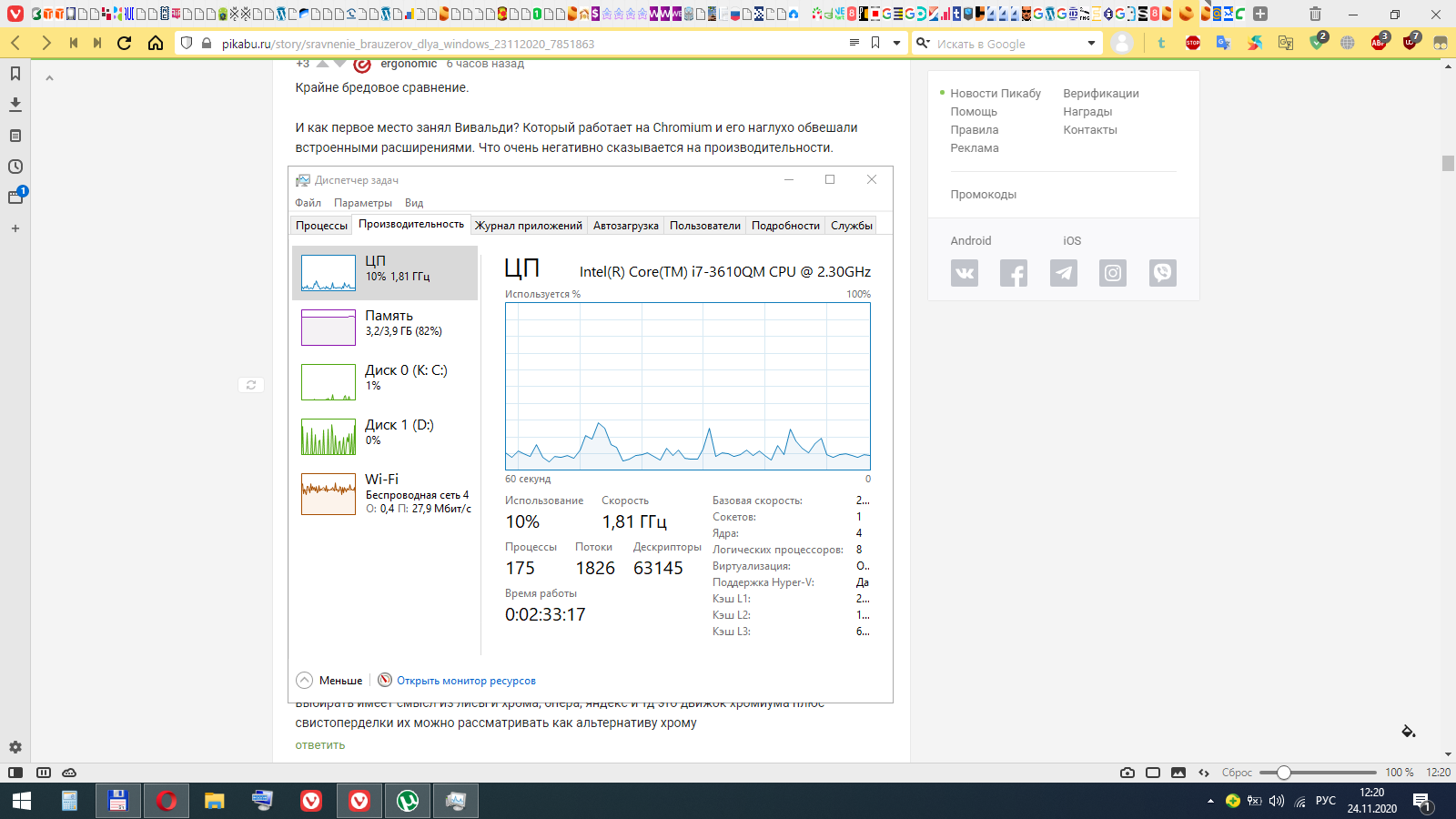Open iOS app link
The height and width of the screenshot is (819, 1456).
(1072, 240)
